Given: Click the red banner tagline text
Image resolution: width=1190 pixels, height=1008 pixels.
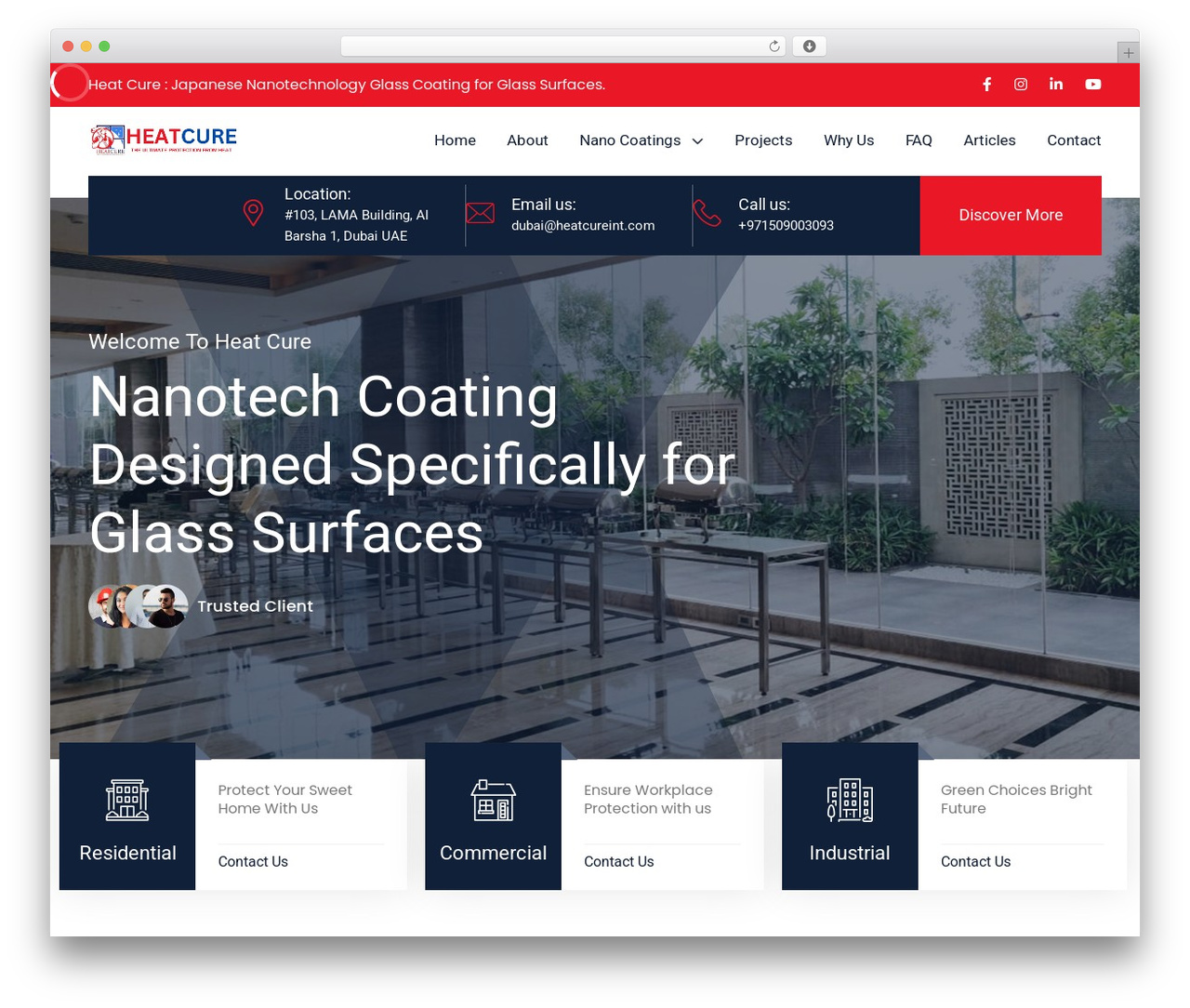Looking at the screenshot, I should [x=347, y=85].
